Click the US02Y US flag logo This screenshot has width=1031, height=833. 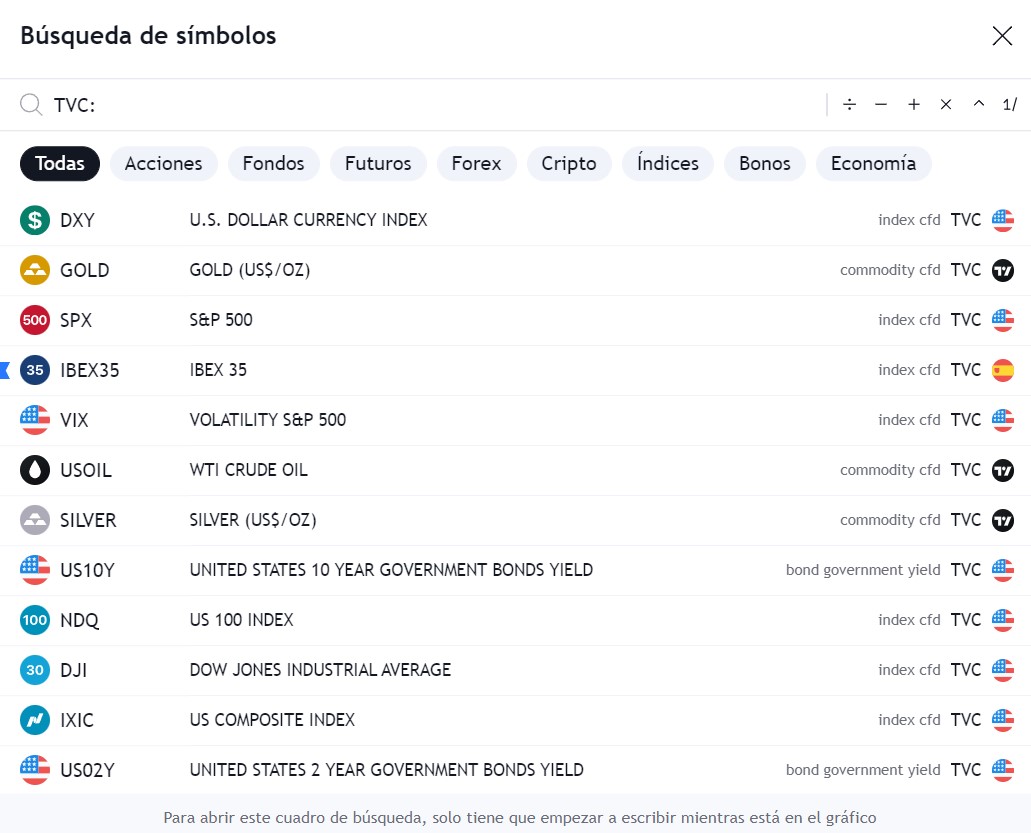(35, 770)
